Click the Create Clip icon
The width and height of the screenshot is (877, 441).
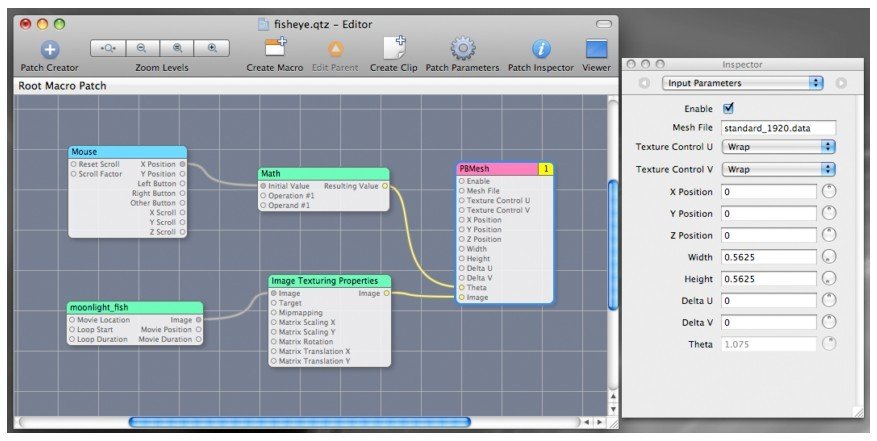[x=395, y=48]
